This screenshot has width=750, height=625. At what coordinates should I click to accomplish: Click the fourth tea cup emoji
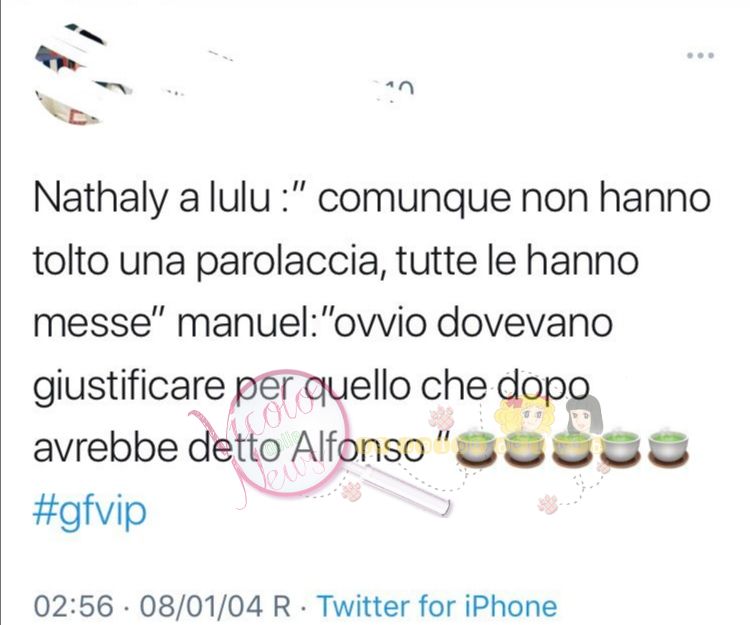click(x=620, y=447)
